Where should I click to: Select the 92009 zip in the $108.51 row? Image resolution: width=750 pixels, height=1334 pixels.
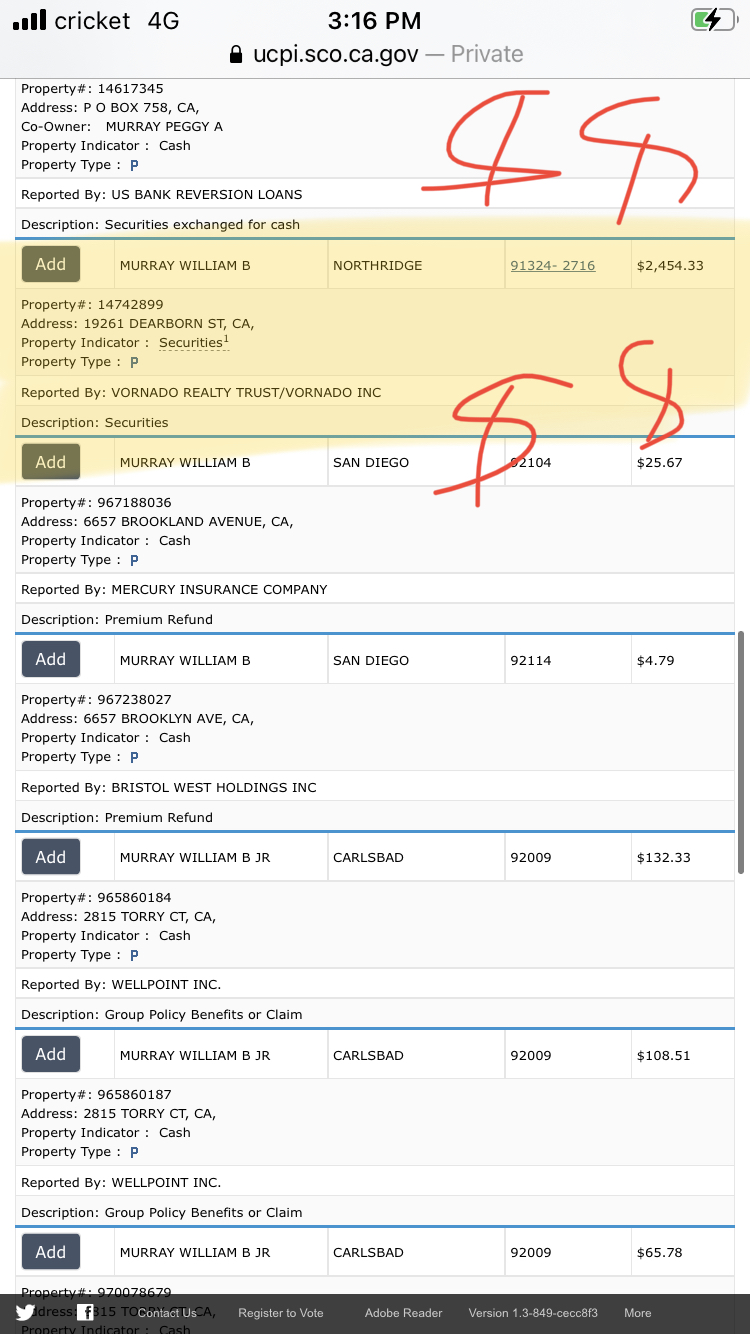568,1055
